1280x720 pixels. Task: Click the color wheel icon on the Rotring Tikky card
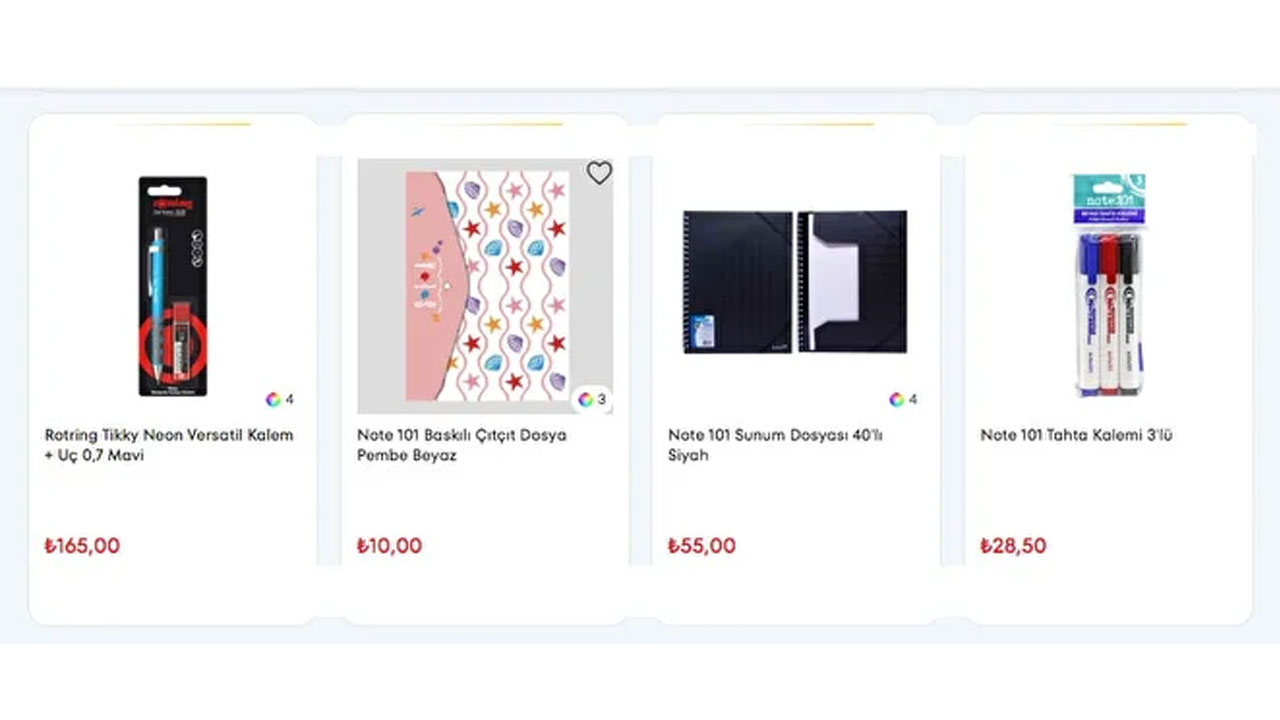[273, 399]
